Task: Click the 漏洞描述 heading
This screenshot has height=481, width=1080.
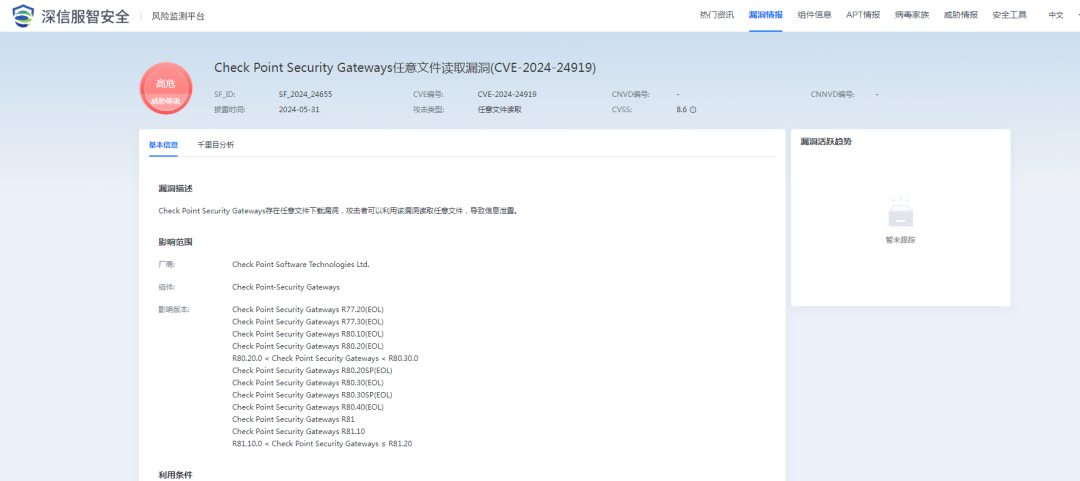Action: (x=175, y=188)
